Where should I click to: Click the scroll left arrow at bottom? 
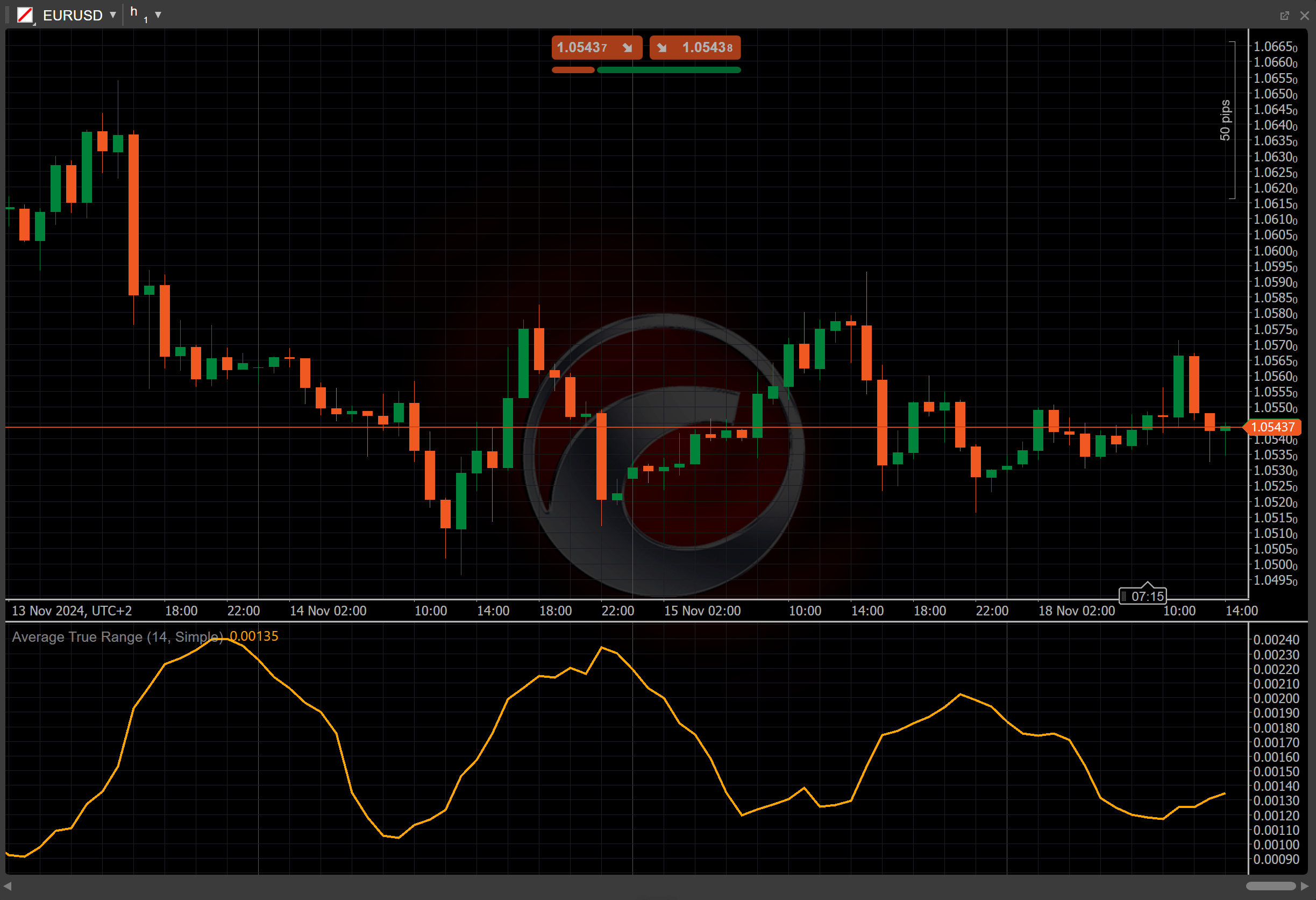(x=8, y=886)
